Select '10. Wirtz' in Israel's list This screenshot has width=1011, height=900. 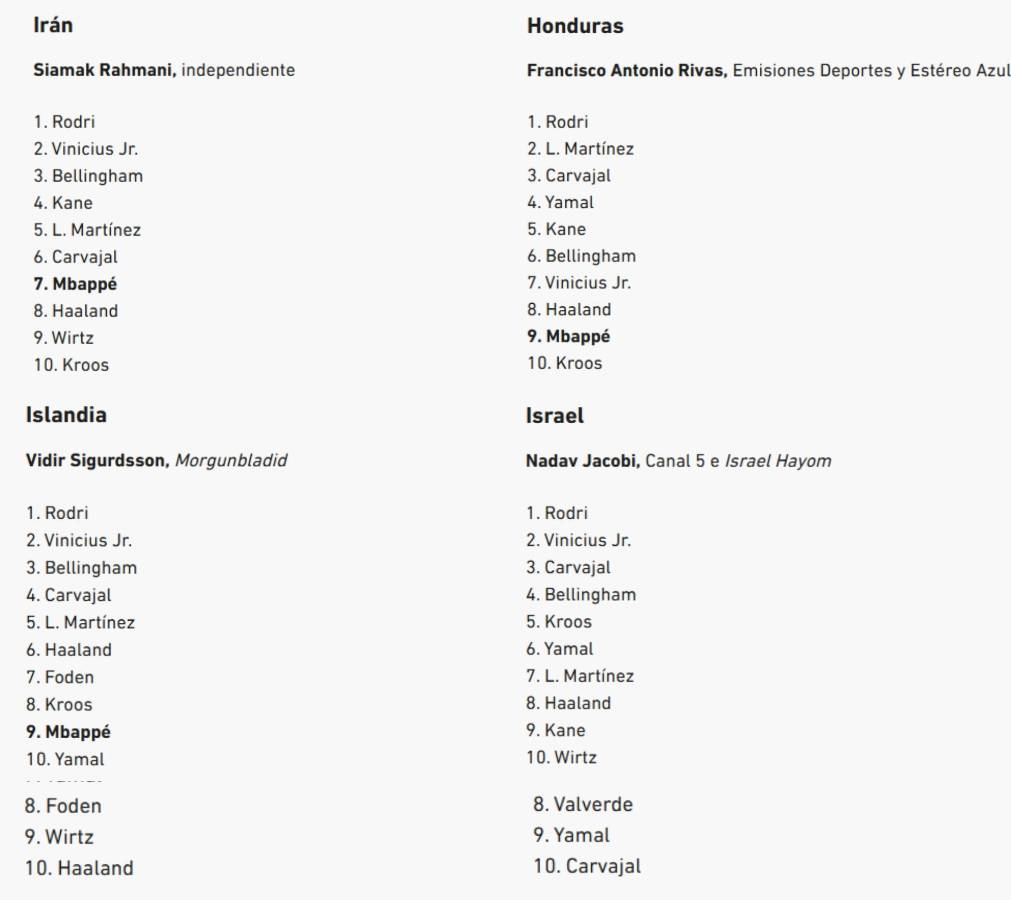coord(561,757)
